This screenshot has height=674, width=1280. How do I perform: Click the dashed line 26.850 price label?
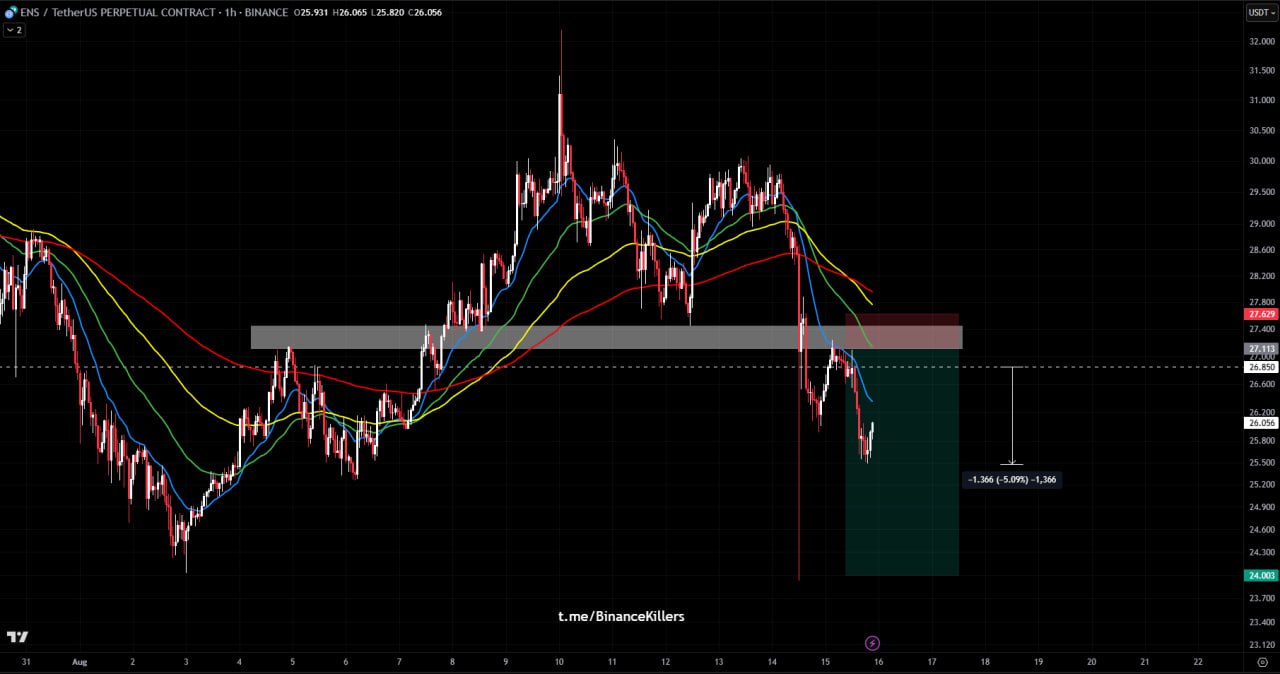pyautogui.click(x=1260, y=367)
